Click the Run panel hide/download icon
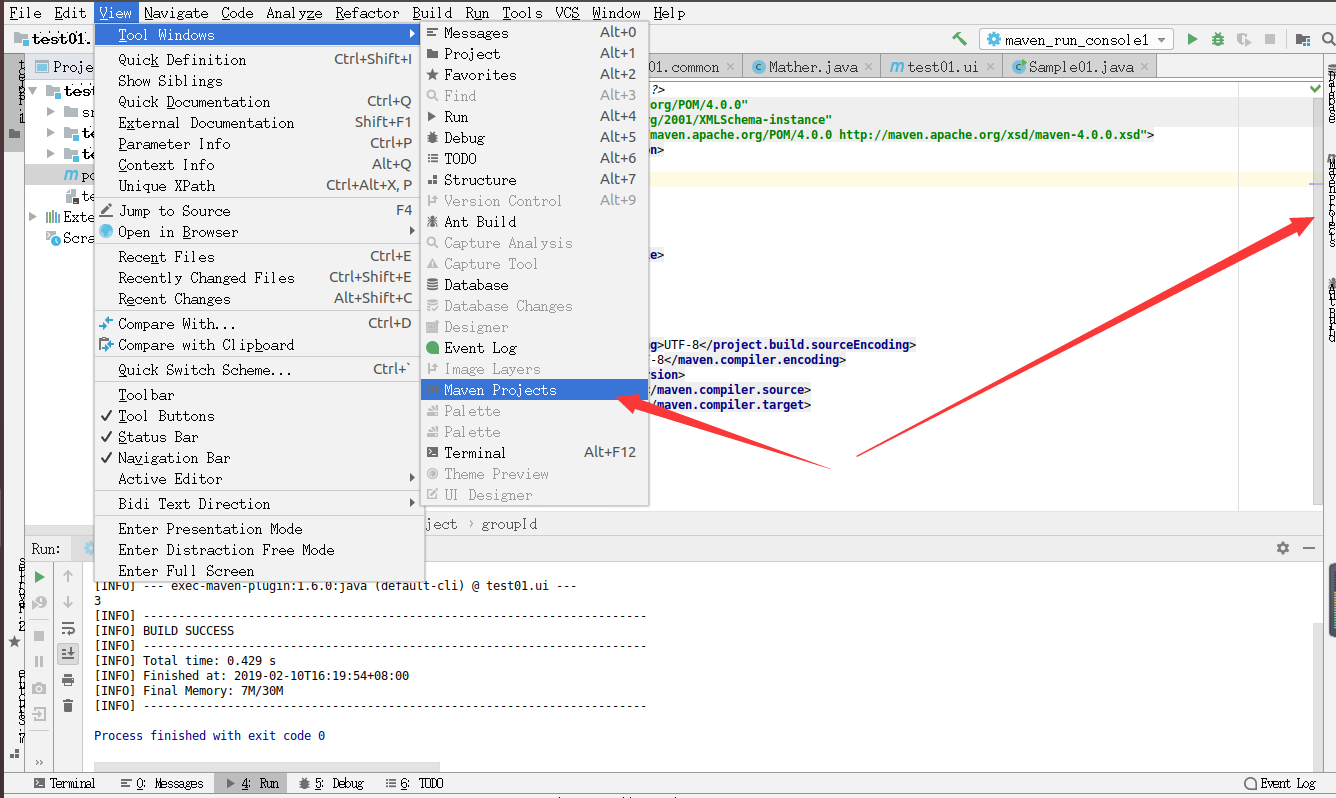The width and height of the screenshot is (1336, 798). [x=1309, y=548]
